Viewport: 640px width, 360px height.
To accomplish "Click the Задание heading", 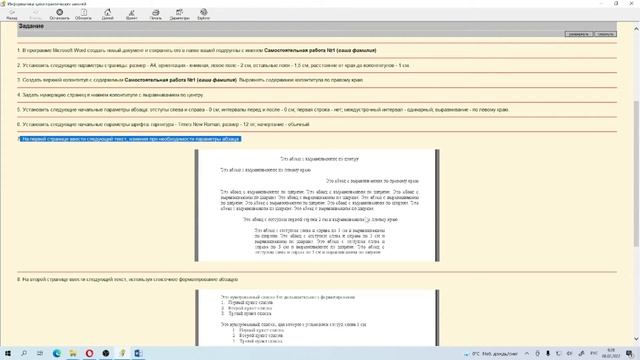I will tap(31, 26).
